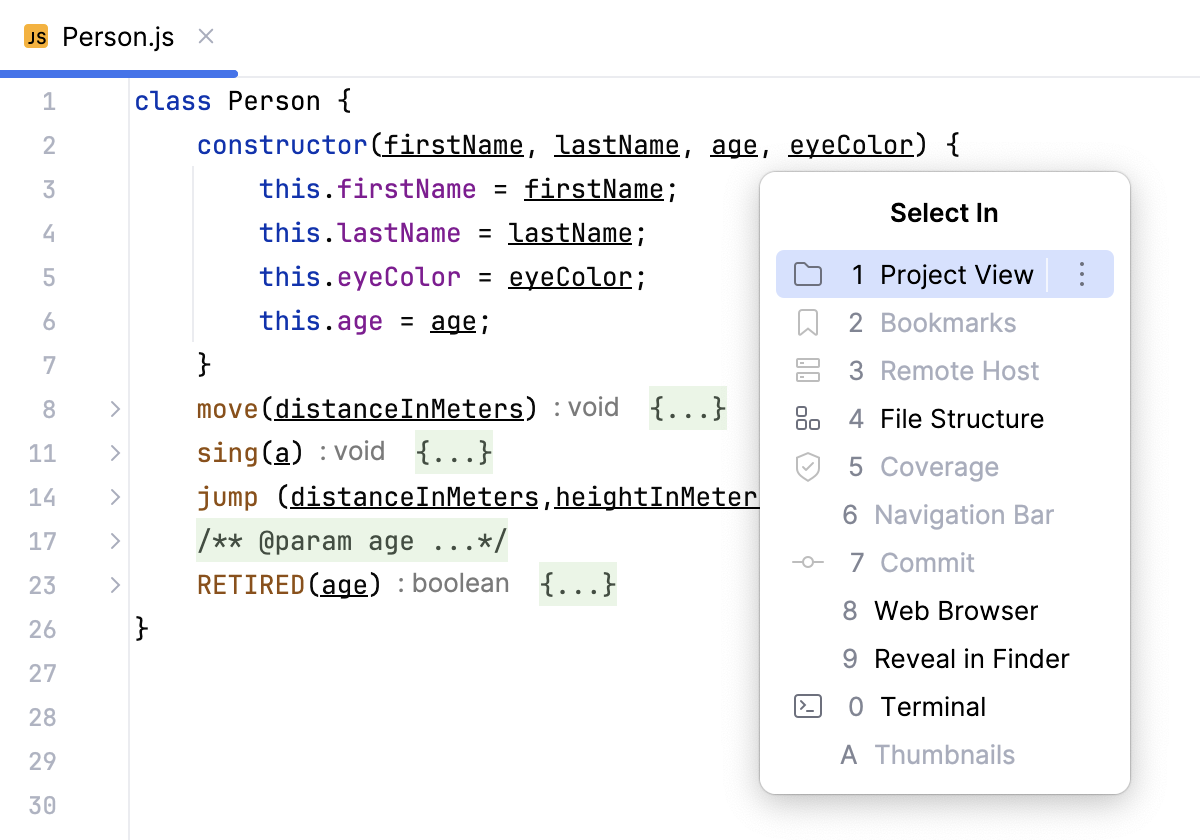Image resolution: width=1200 pixels, height=840 pixels.
Task: Click the folder icon beside Project View
Action: pos(807,275)
